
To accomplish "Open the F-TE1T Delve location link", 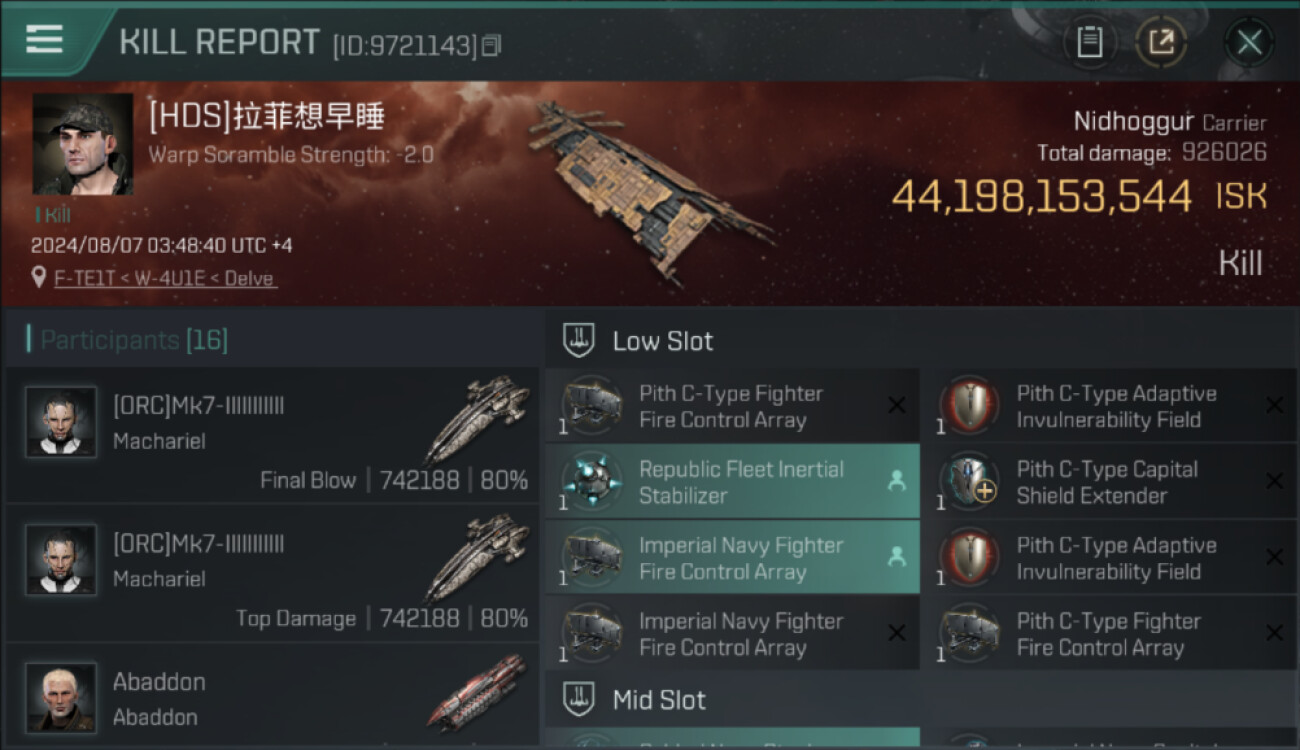I will [165, 279].
